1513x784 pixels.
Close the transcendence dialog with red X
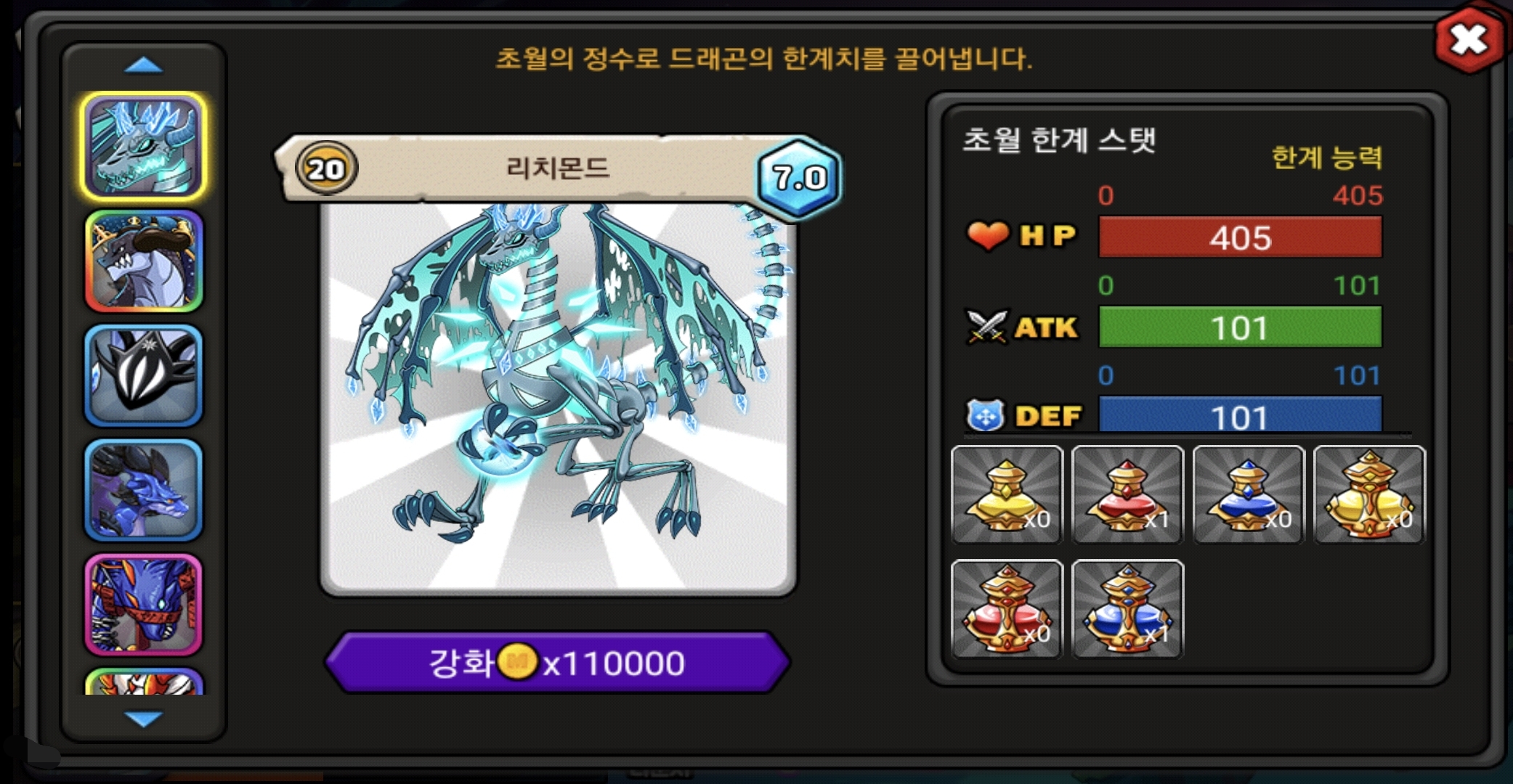[1469, 40]
